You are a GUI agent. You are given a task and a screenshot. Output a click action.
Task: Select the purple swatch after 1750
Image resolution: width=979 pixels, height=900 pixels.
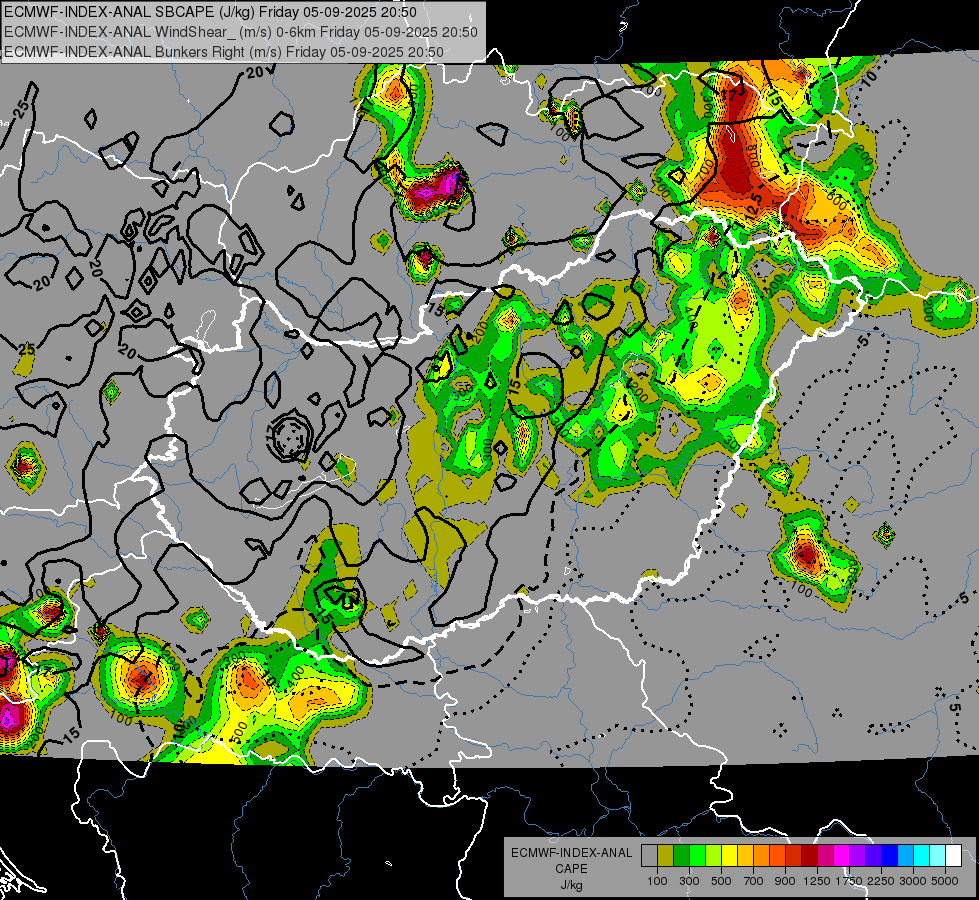point(857,856)
